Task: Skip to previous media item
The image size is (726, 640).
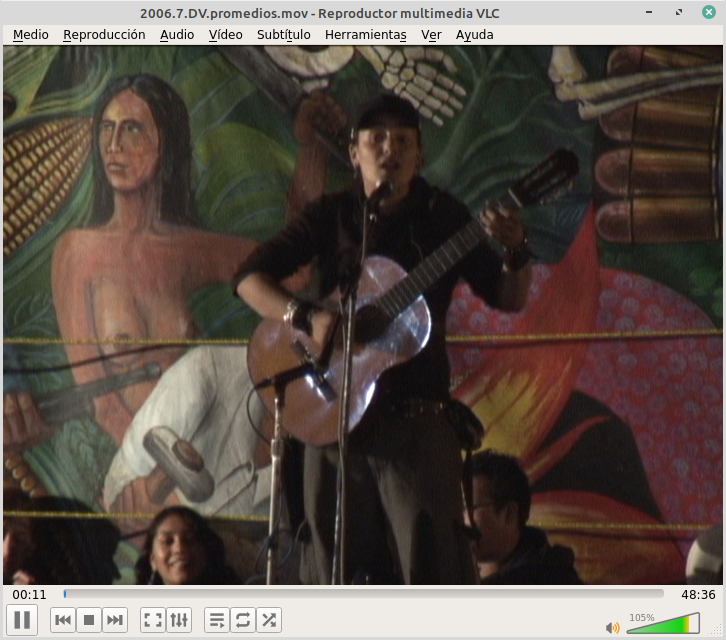Action: point(63,620)
